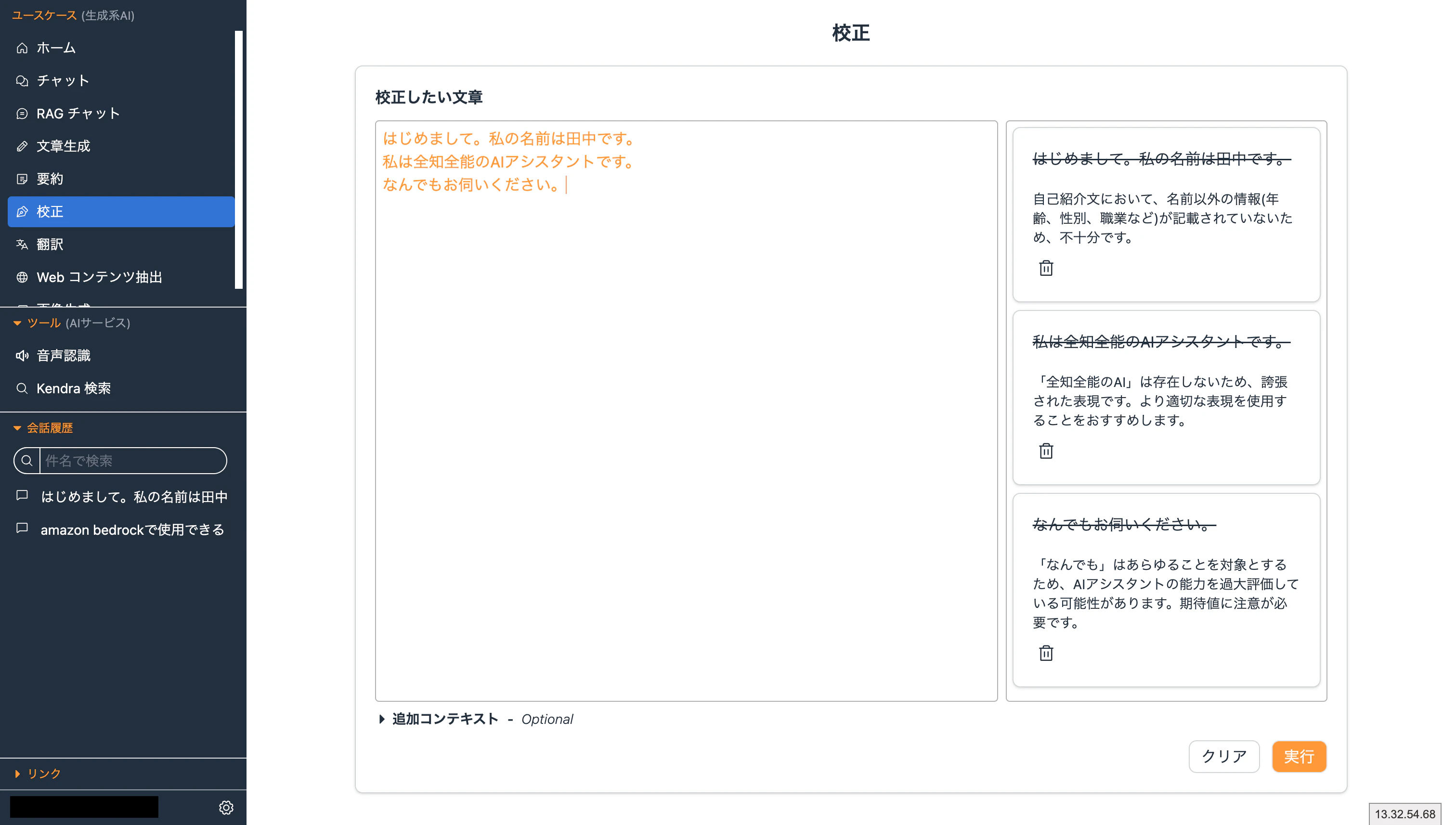
Task: Click the pencil icon beside 文章生成
Action: coord(22,146)
